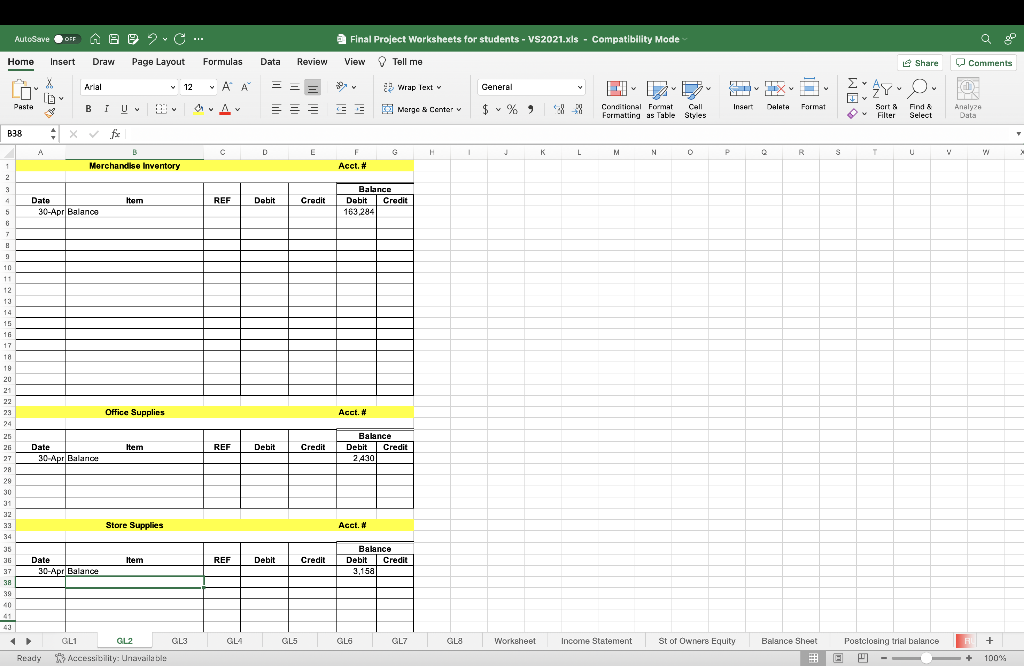This screenshot has height=666, width=1024.
Task: Apply Comma style format
Action: click(x=530, y=109)
